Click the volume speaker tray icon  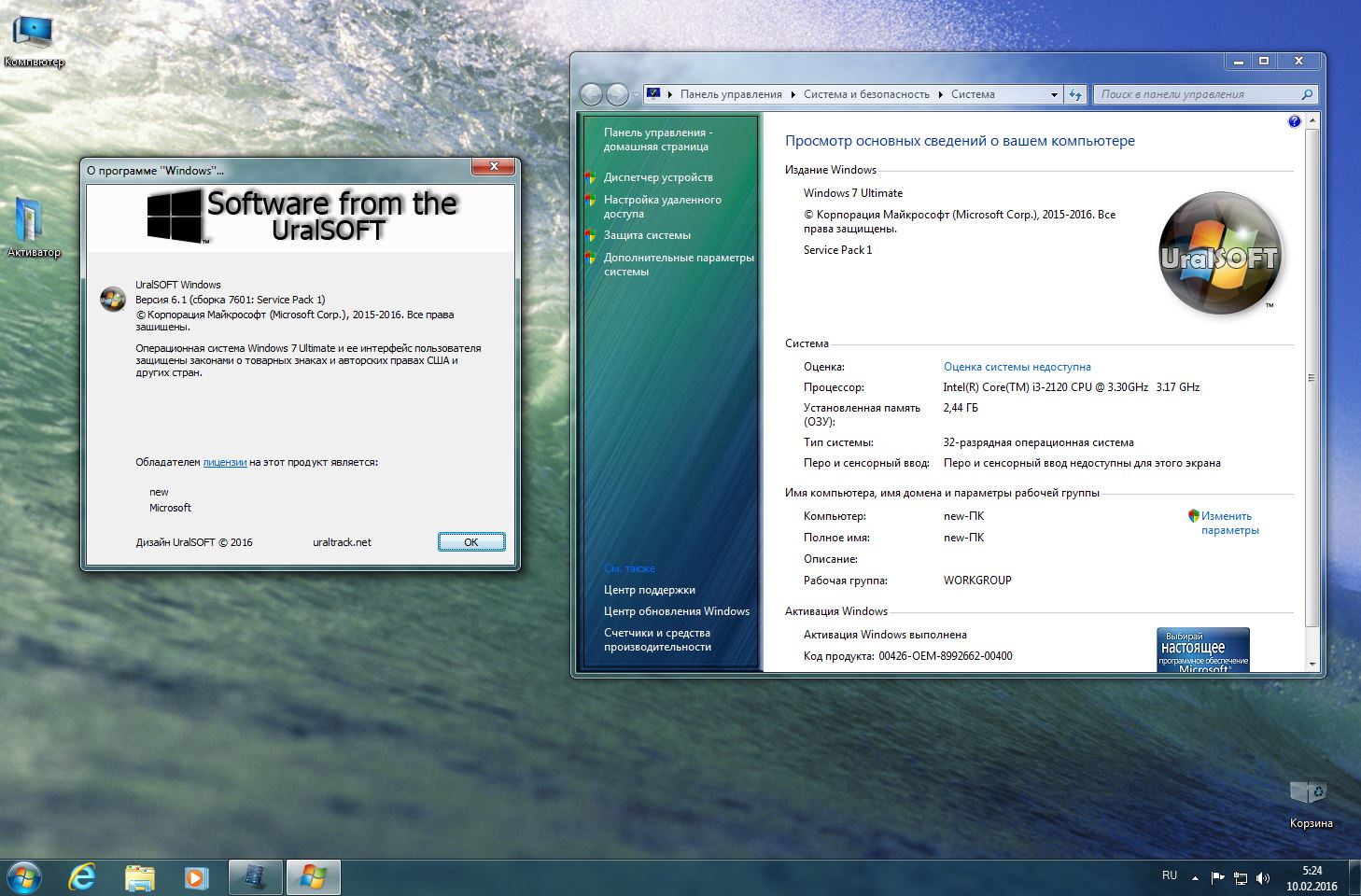1263,877
